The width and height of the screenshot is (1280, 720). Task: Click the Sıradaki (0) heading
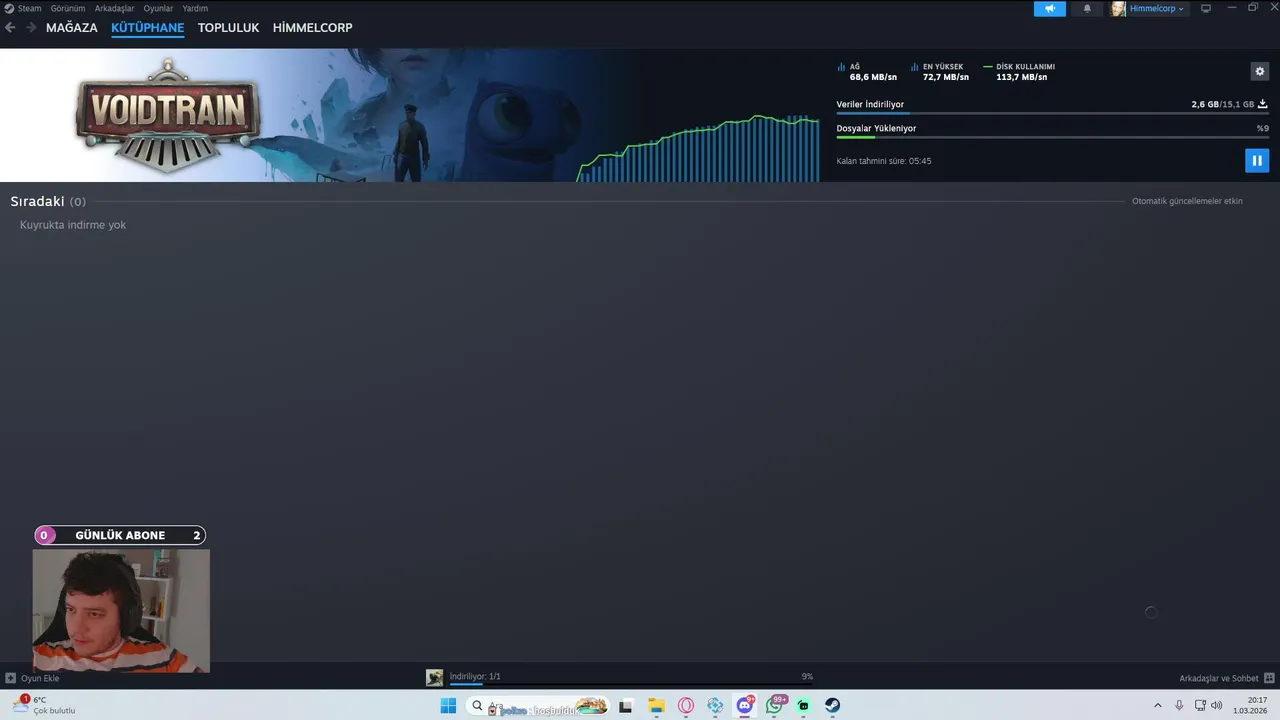(48, 201)
